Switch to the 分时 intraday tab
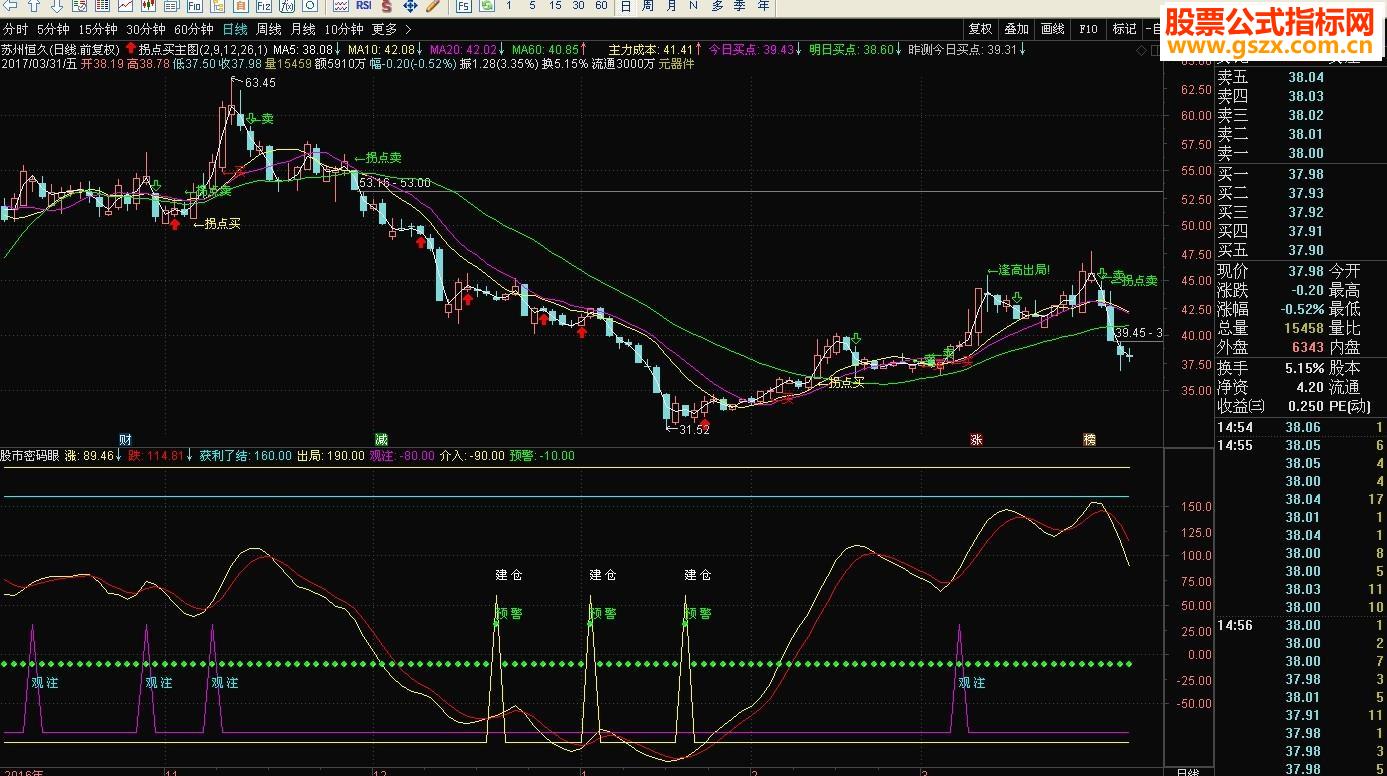The height and width of the screenshot is (776, 1387). (15, 29)
